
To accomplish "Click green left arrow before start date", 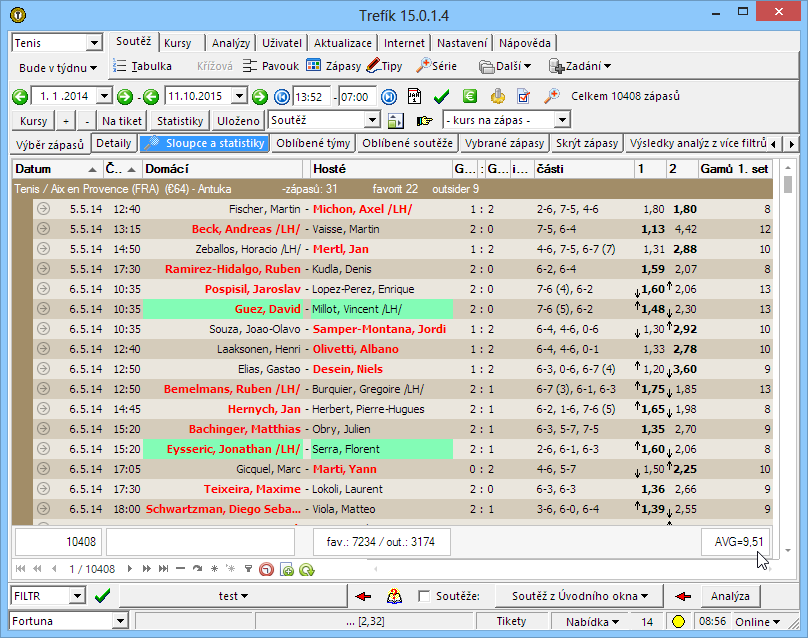I will 20,97.
